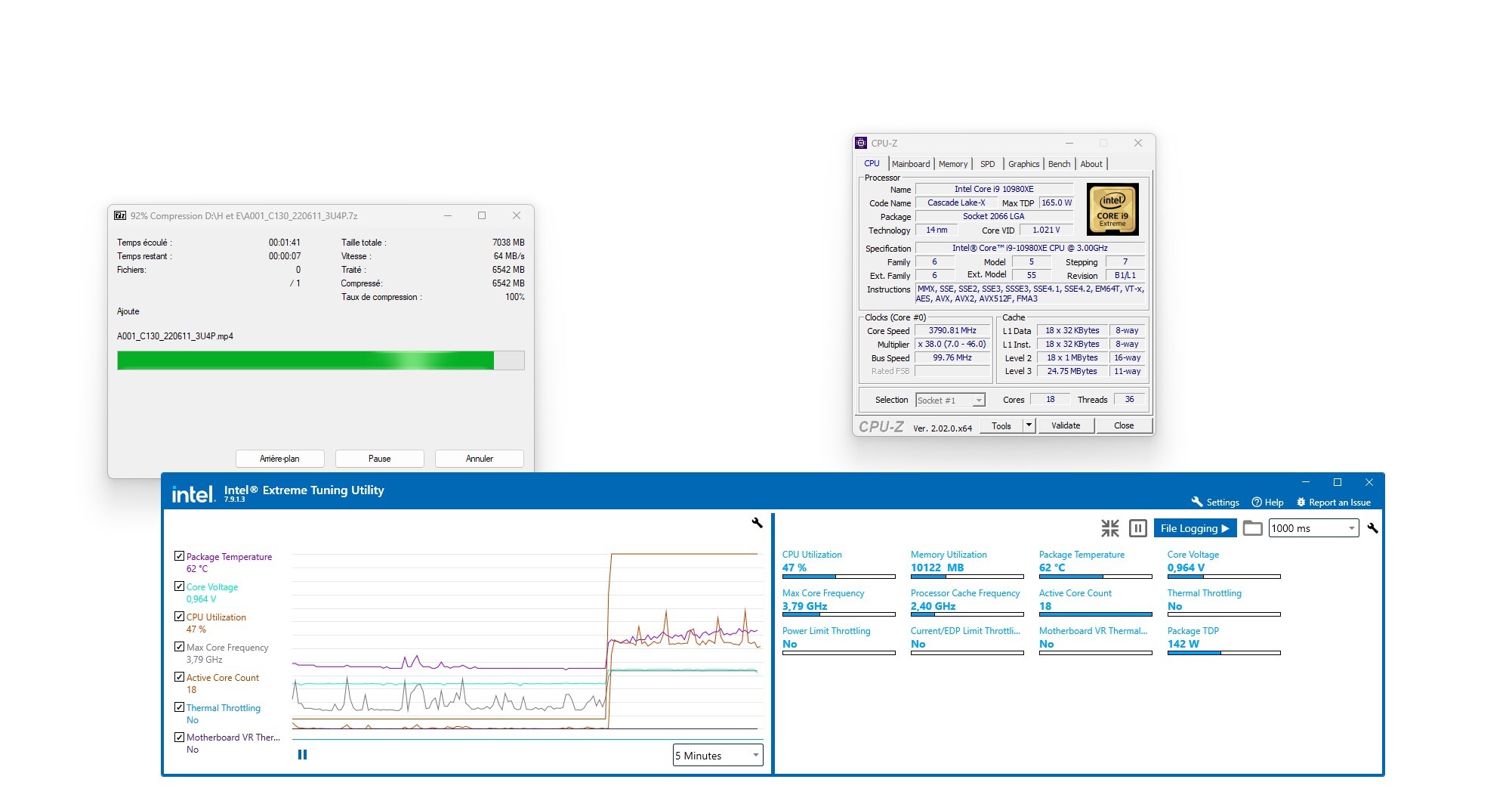The width and height of the screenshot is (1512, 801).
Task: Click the 7z icon in compression window title
Action: 120,215
